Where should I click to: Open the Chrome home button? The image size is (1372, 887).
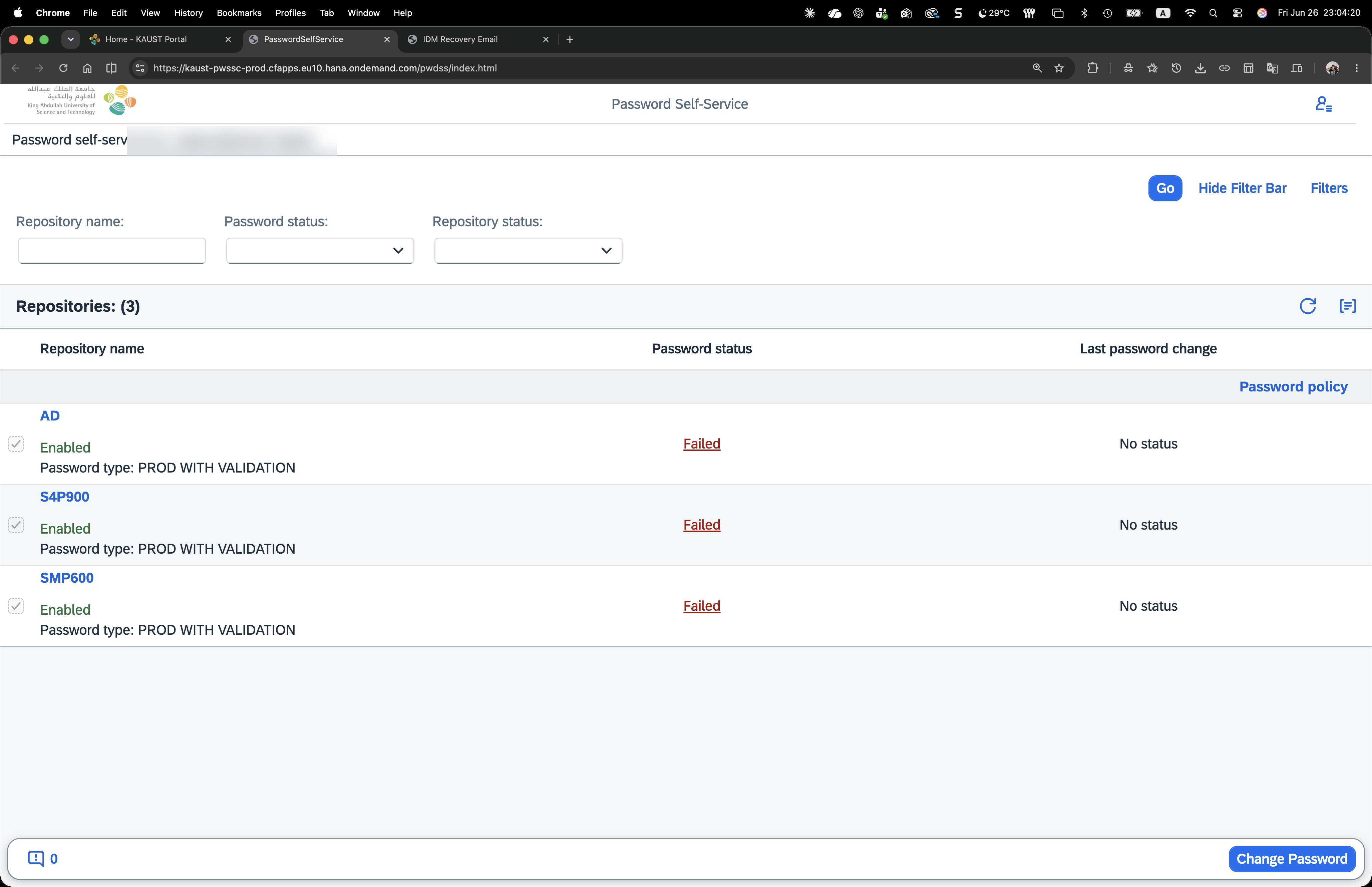tap(87, 68)
